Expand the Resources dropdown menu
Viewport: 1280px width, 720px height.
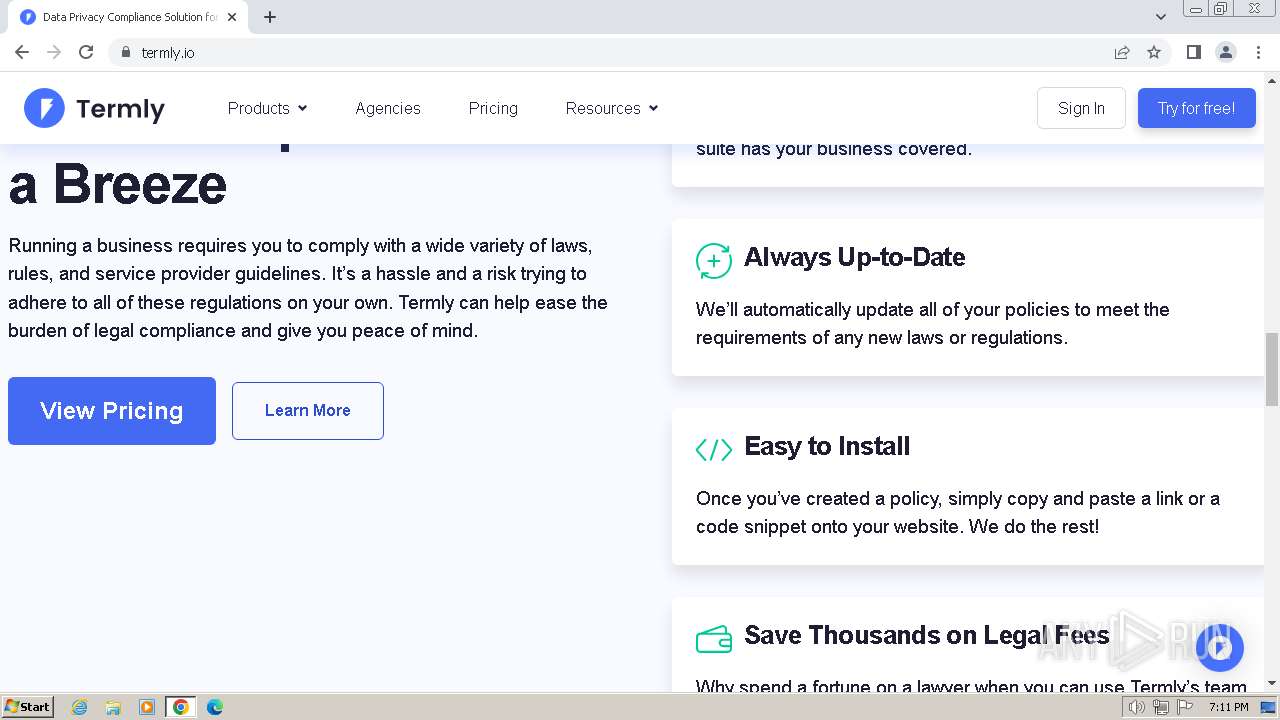click(x=612, y=108)
